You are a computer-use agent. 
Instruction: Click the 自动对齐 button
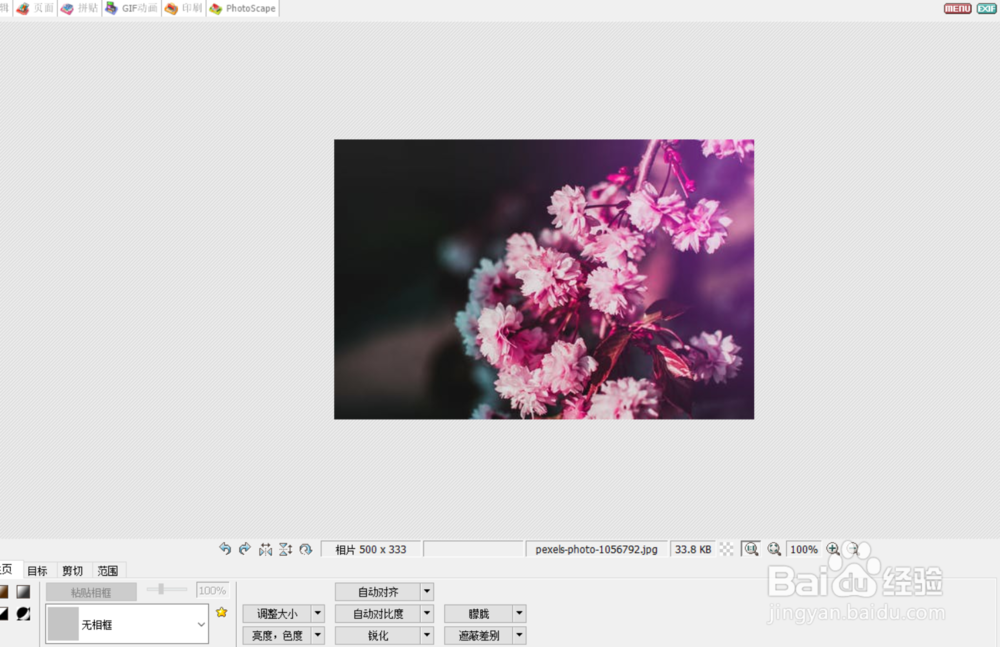coord(378,592)
